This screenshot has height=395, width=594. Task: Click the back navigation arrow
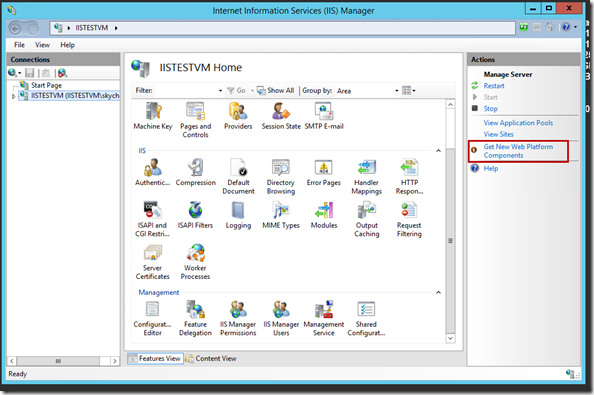click(15, 28)
